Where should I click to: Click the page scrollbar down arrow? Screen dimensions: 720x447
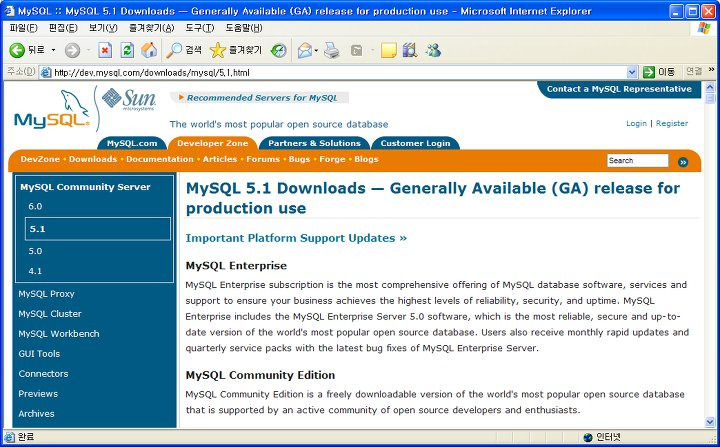tap(709, 422)
